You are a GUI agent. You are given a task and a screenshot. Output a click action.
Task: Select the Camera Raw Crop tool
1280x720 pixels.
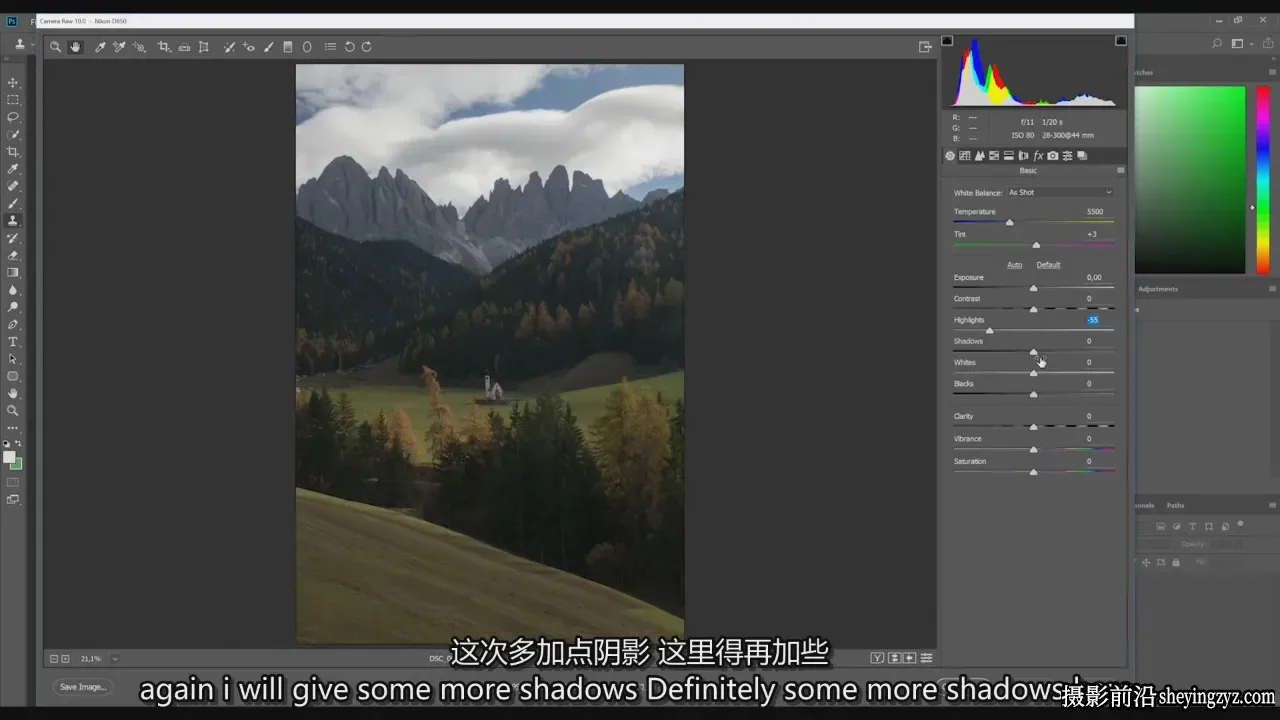coord(164,47)
